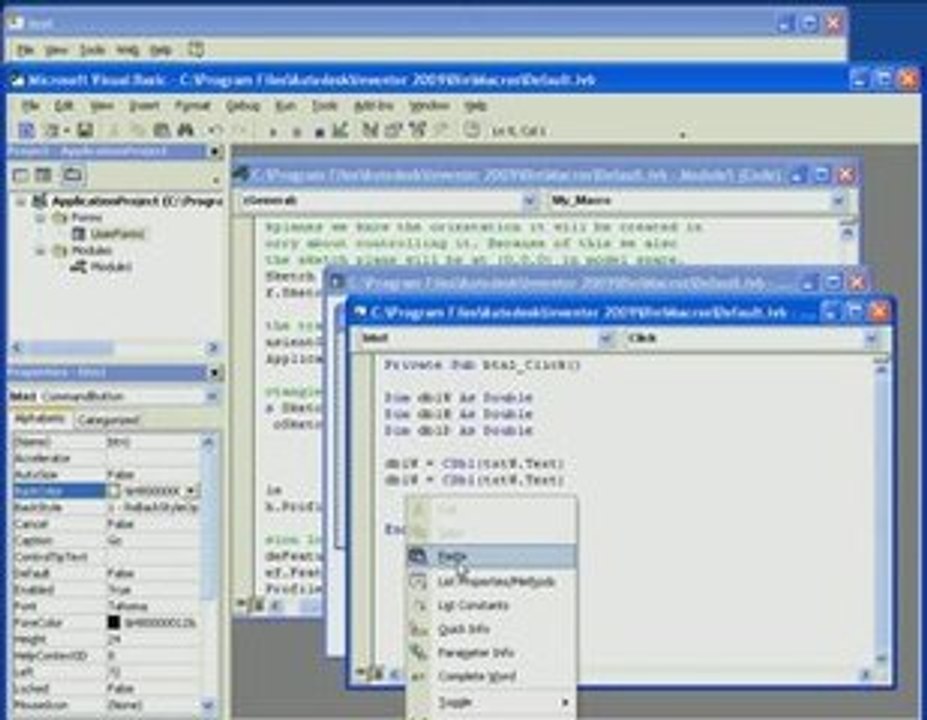Close the Properties panel
The height and width of the screenshot is (720, 927).
click(x=215, y=373)
